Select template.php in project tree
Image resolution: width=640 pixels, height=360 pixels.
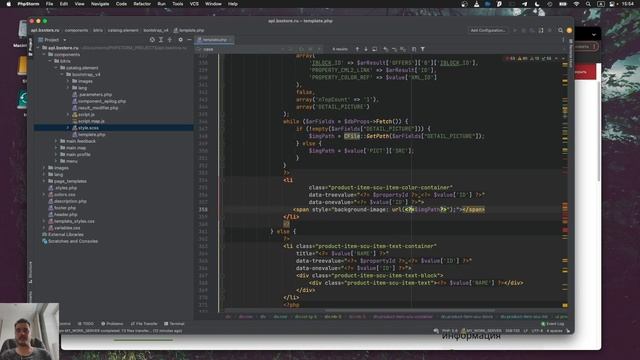coord(89,134)
